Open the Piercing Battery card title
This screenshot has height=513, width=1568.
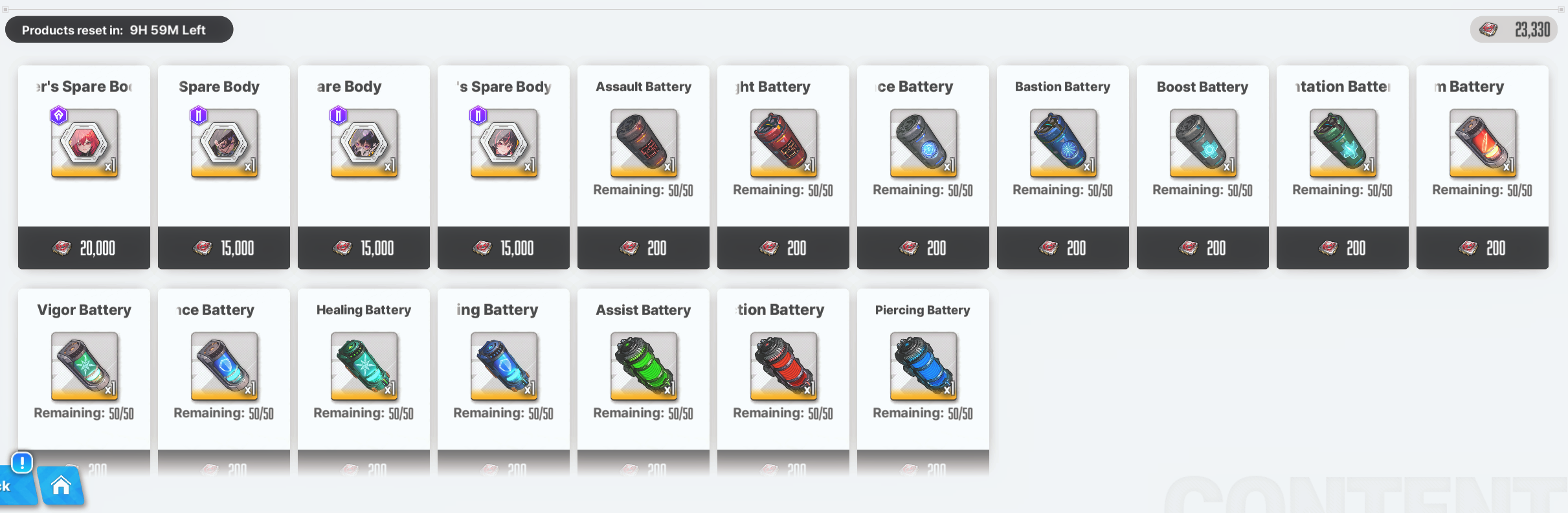(x=923, y=310)
